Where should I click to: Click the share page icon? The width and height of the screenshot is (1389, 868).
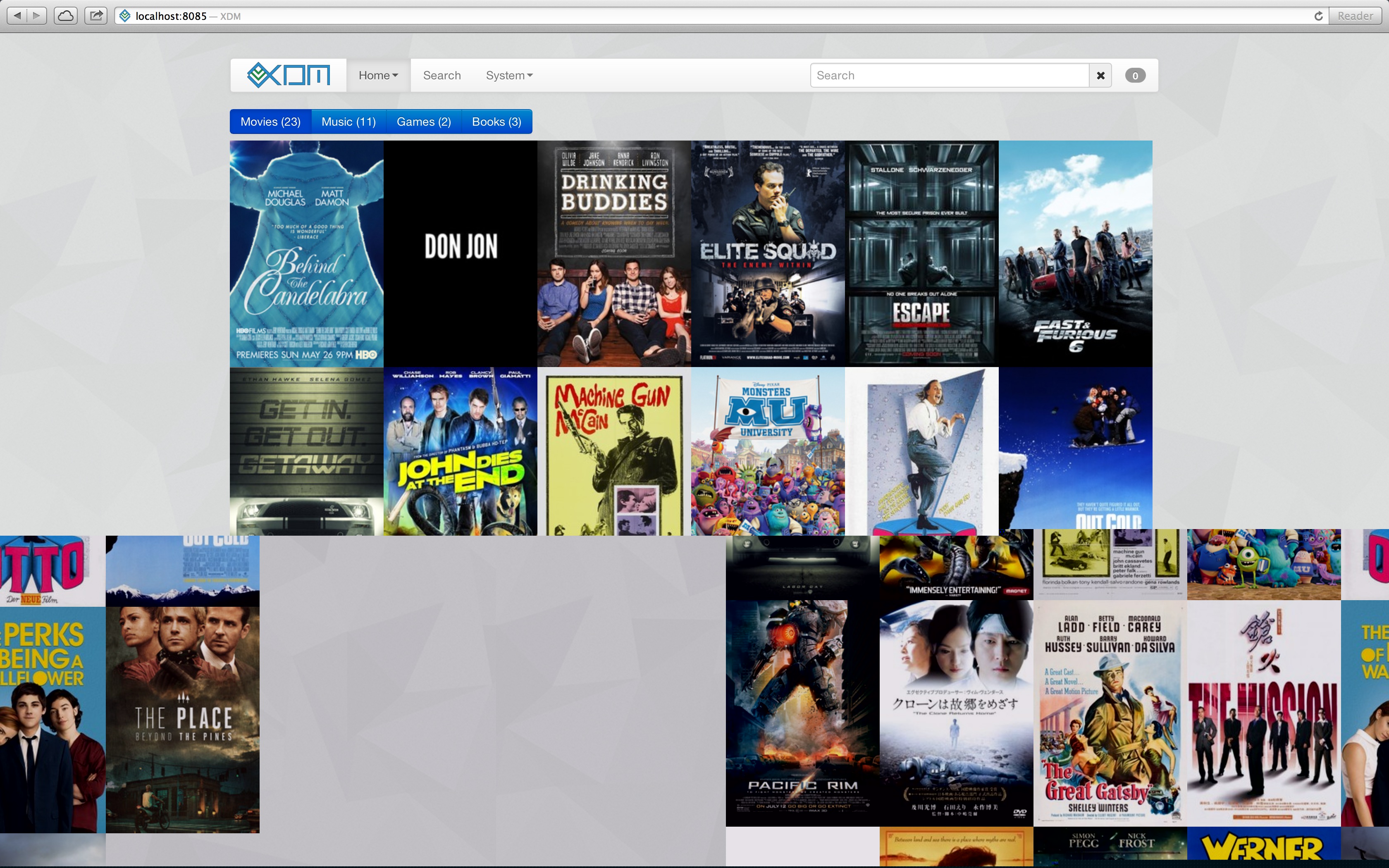[x=96, y=16]
